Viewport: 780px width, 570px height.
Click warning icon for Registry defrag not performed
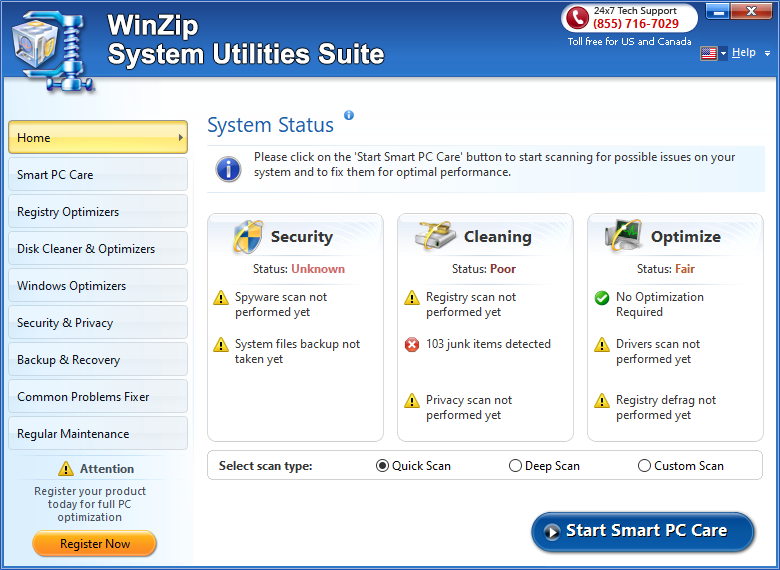601,400
